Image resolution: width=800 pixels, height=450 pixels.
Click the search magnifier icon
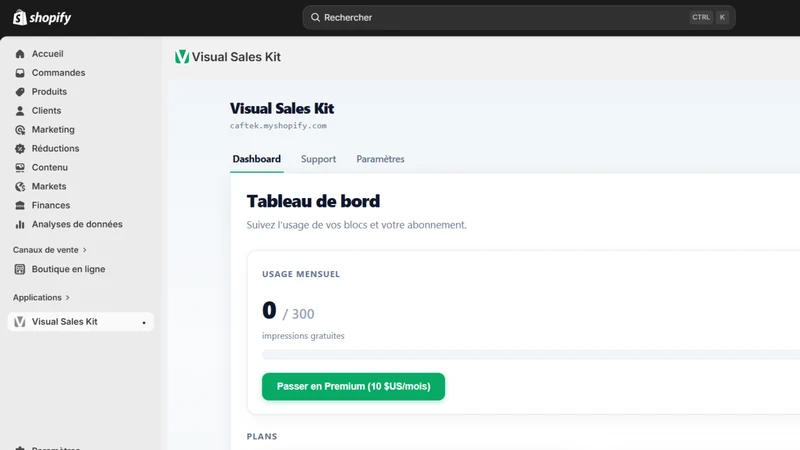315,17
